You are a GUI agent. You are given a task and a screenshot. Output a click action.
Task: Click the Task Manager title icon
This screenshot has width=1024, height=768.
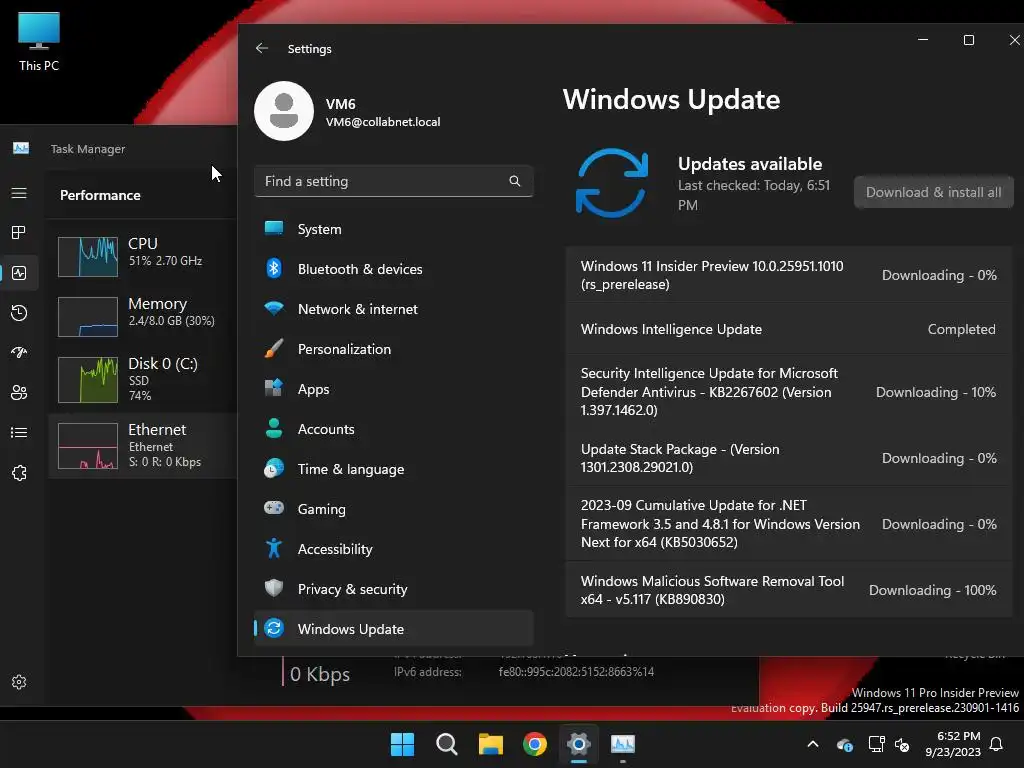(21, 148)
